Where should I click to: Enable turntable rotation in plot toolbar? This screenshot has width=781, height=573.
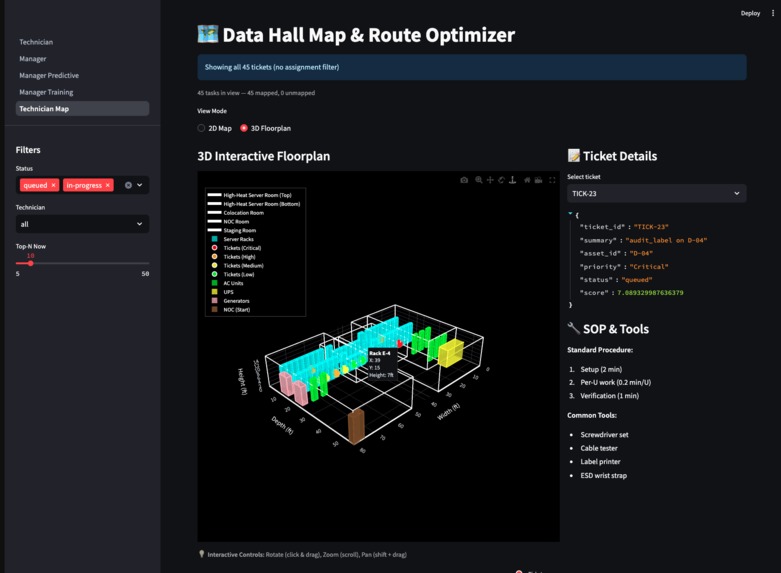(513, 180)
